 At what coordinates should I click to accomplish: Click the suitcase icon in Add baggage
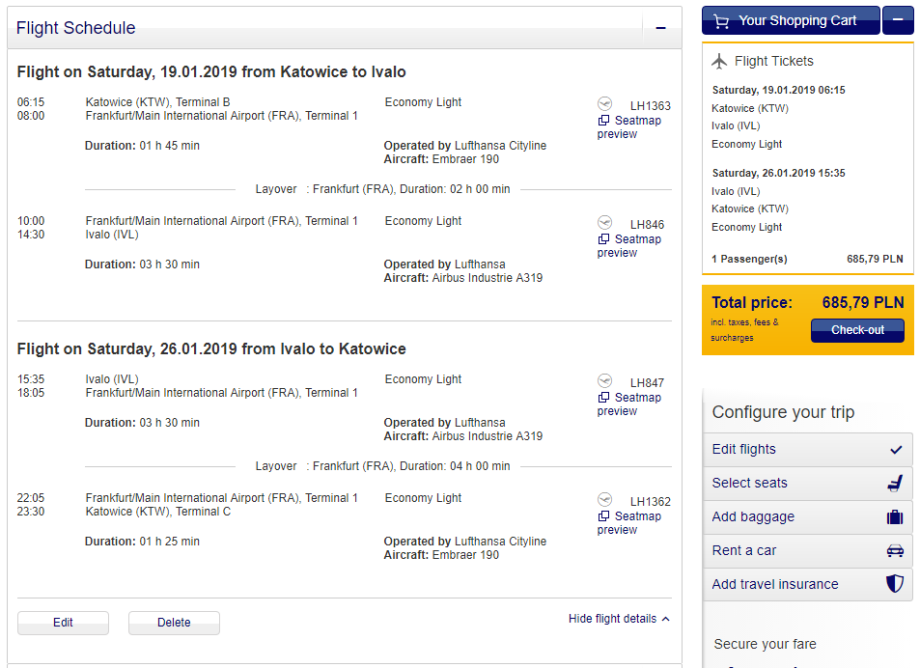click(895, 518)
